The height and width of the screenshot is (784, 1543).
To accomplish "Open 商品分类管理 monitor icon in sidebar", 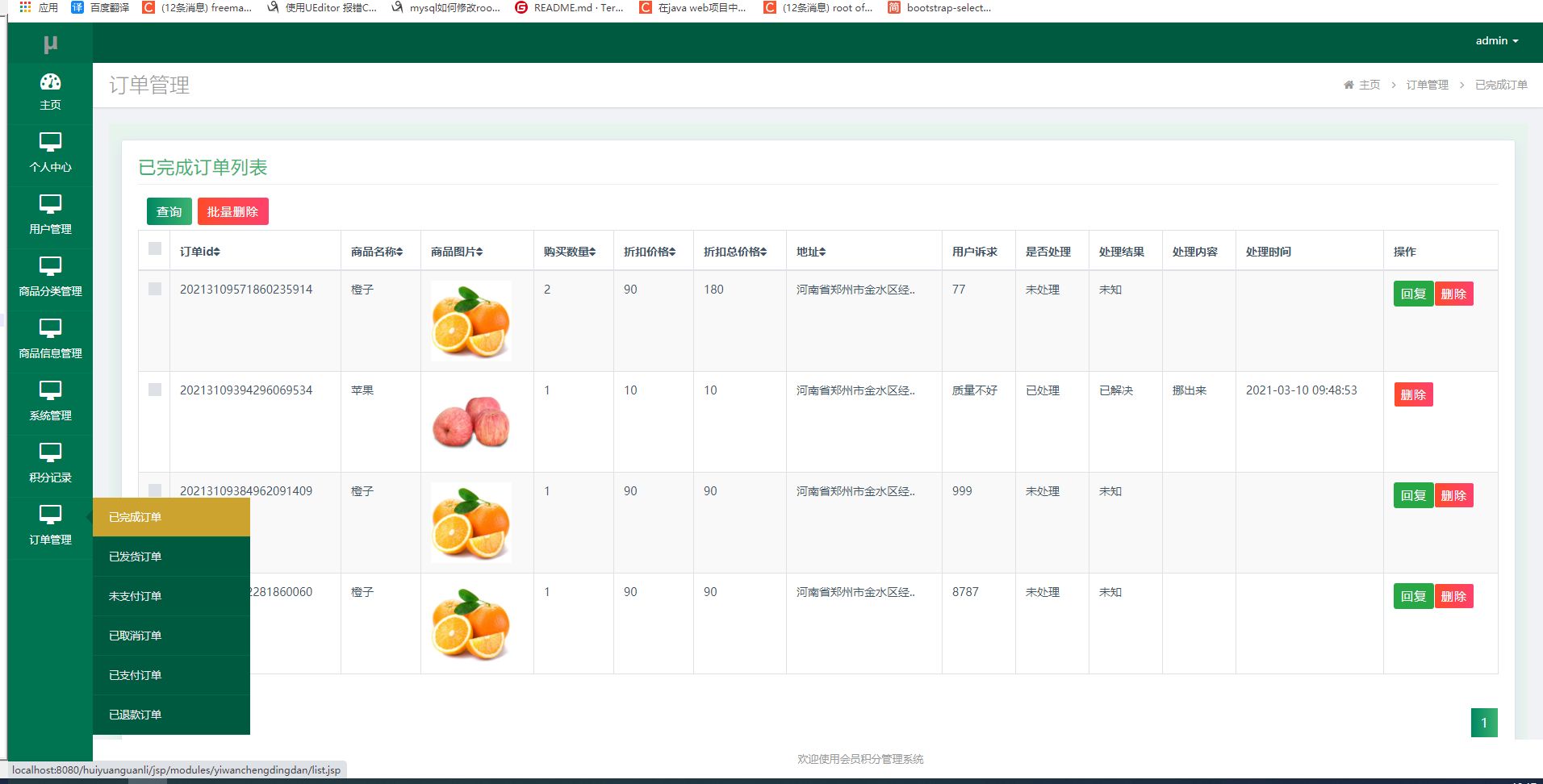I will point(50,267).
